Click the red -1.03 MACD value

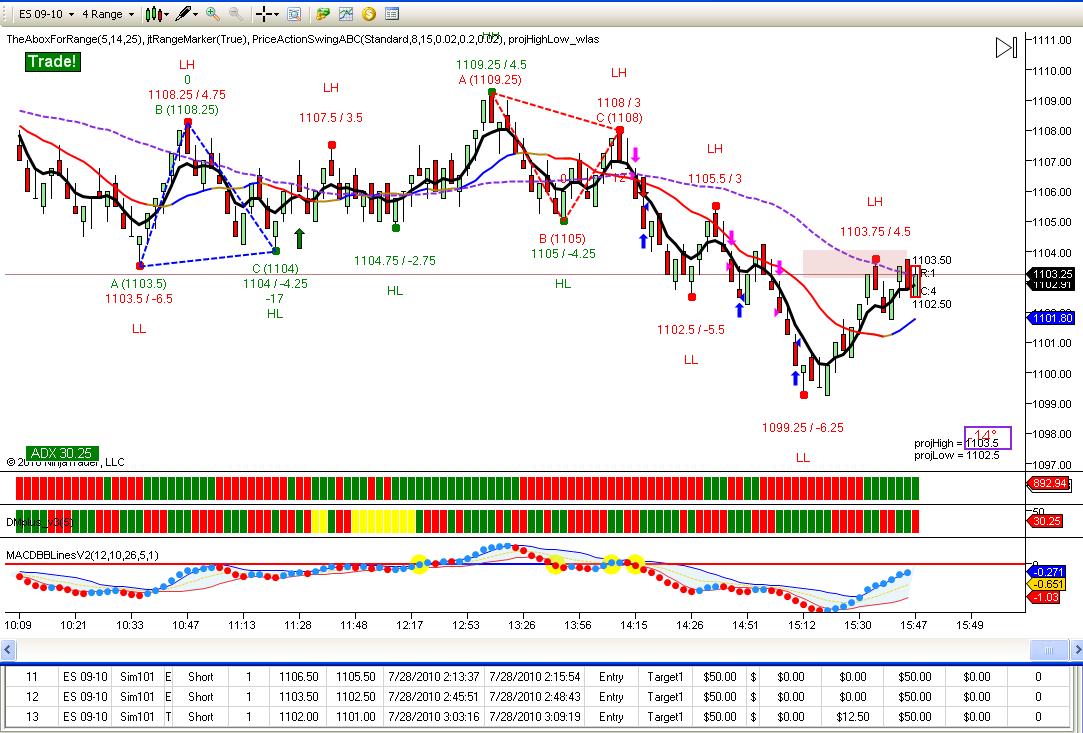1046,597
